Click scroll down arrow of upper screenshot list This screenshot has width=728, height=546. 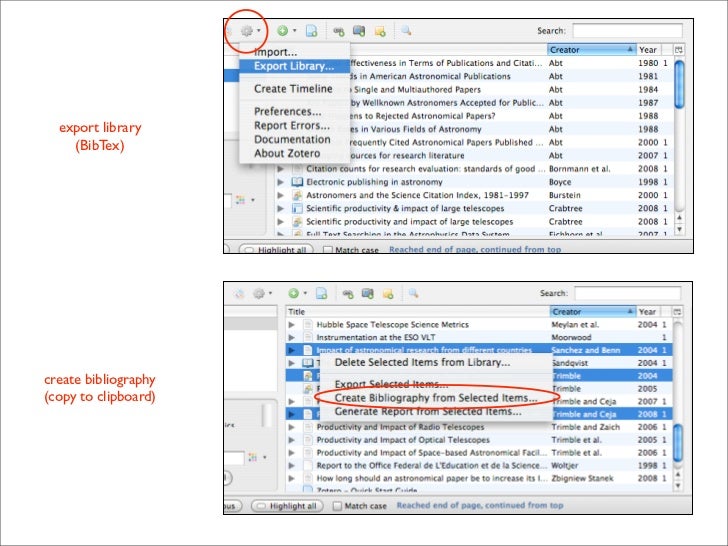click(x=679, y=229)
